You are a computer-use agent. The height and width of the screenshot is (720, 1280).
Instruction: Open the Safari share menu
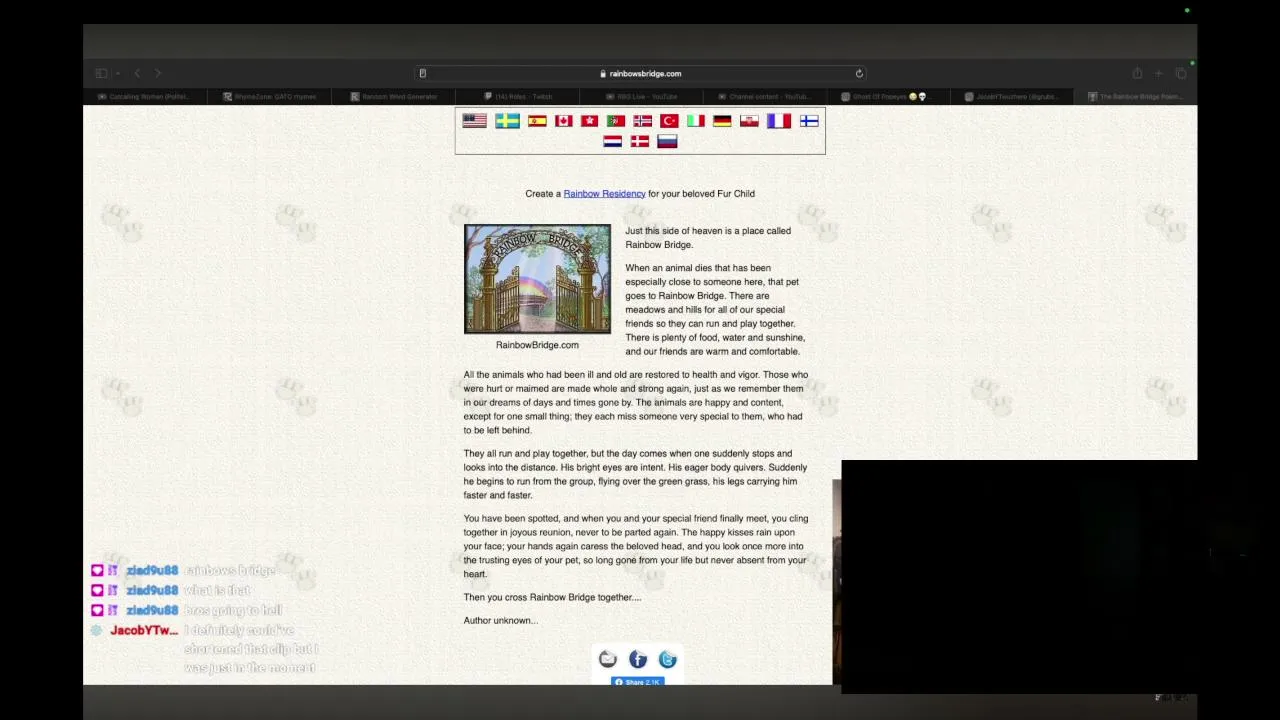point(1137,73)
